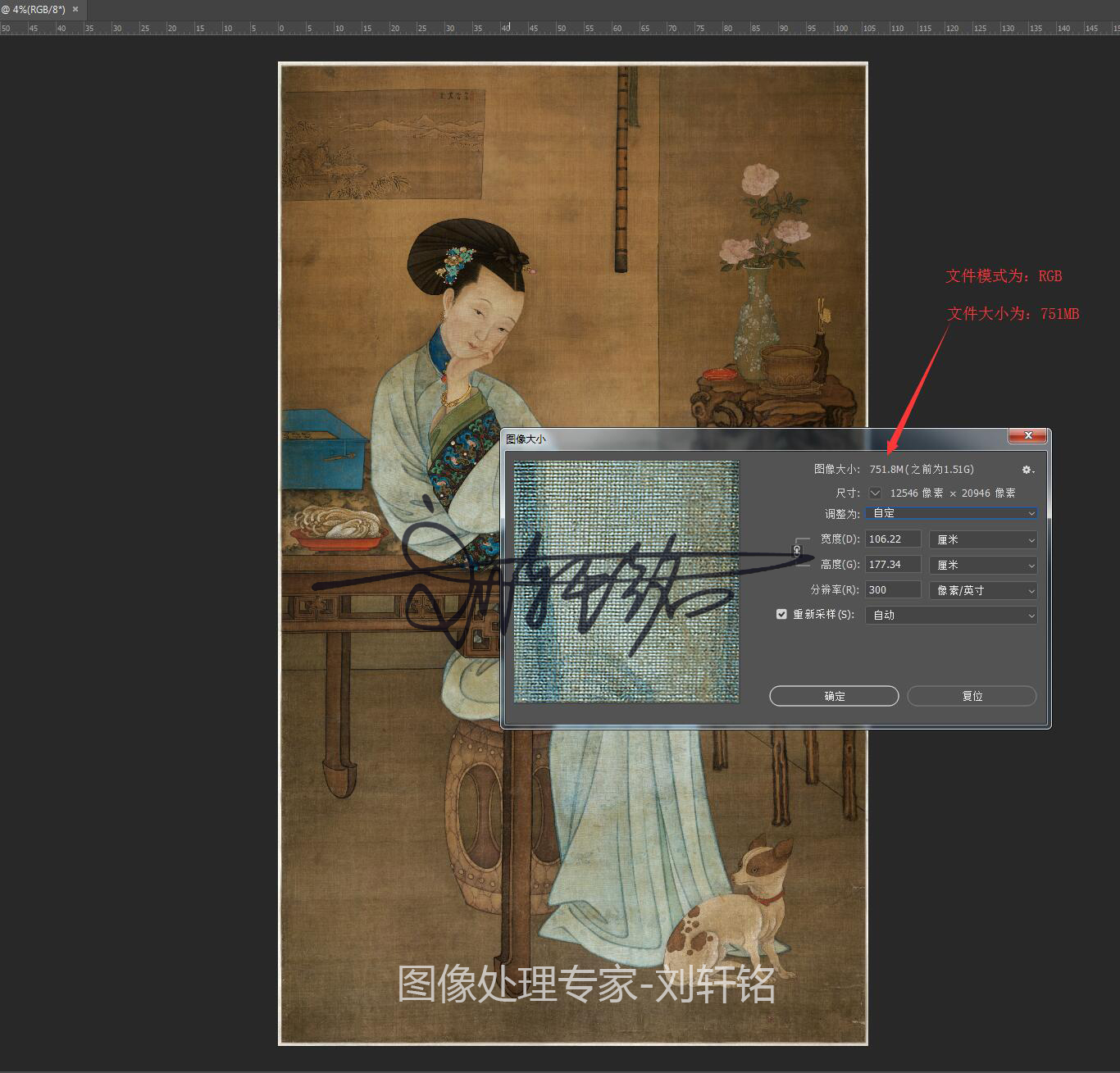This screenshot has height=1073, width=1120.
Task: Click the preview thumbnail in 图像大小 dialog
Action: (x=626, y=582)
